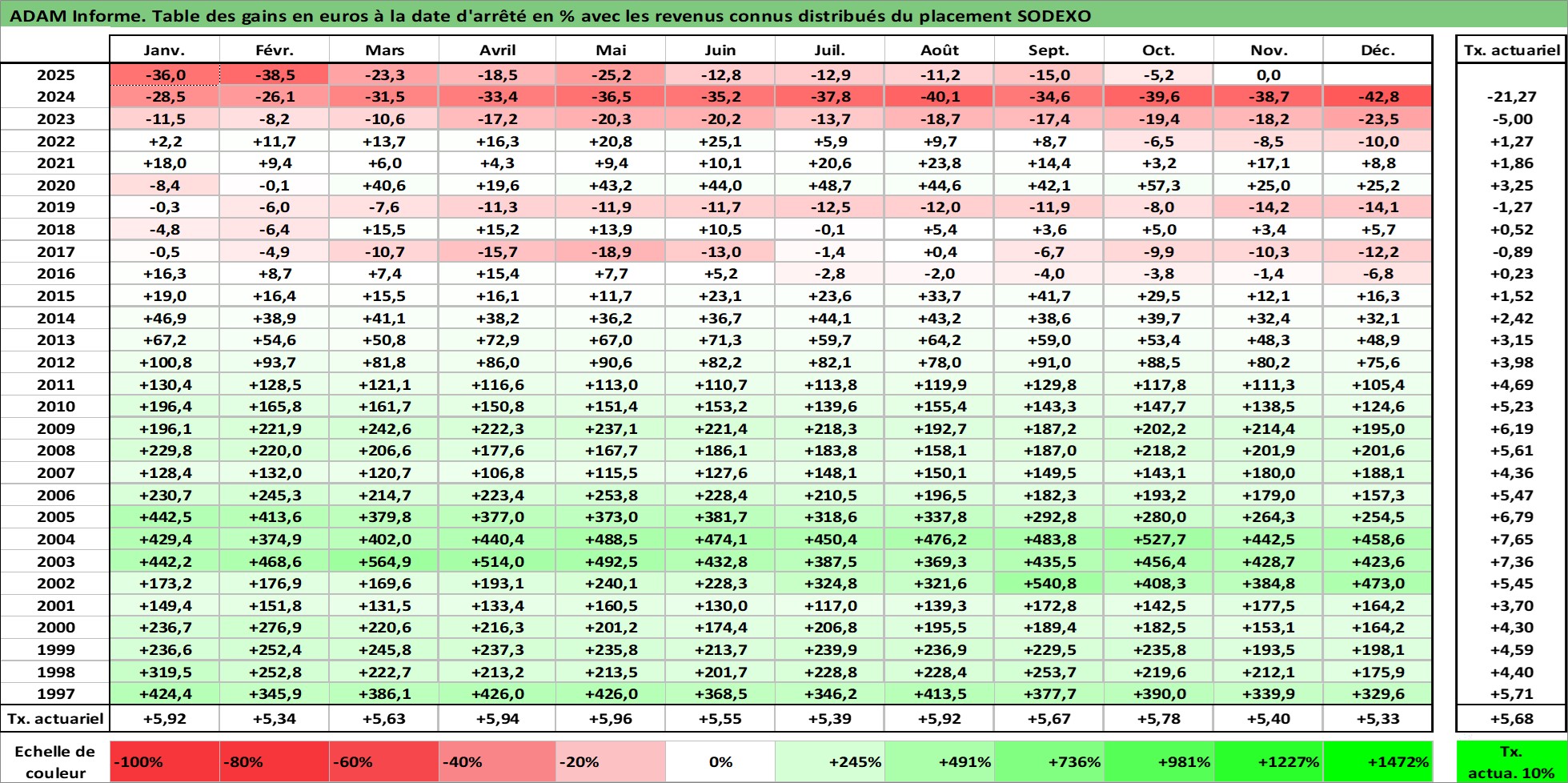
Task: Click the +527,7 cell for Oct. 2004
Action: click(x=1159, y=540)
